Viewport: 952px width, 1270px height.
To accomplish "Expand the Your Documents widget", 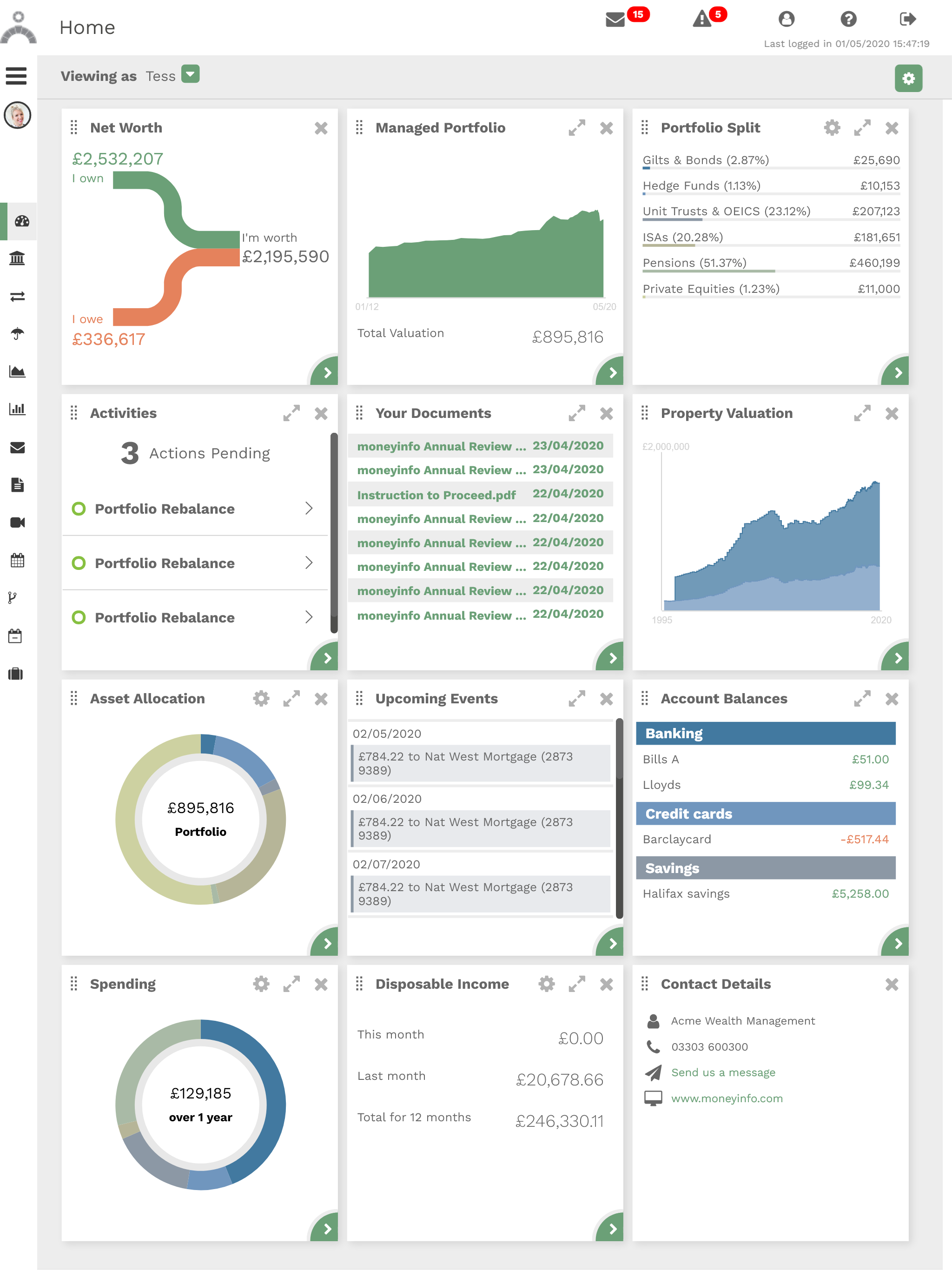I will [576, 413].
